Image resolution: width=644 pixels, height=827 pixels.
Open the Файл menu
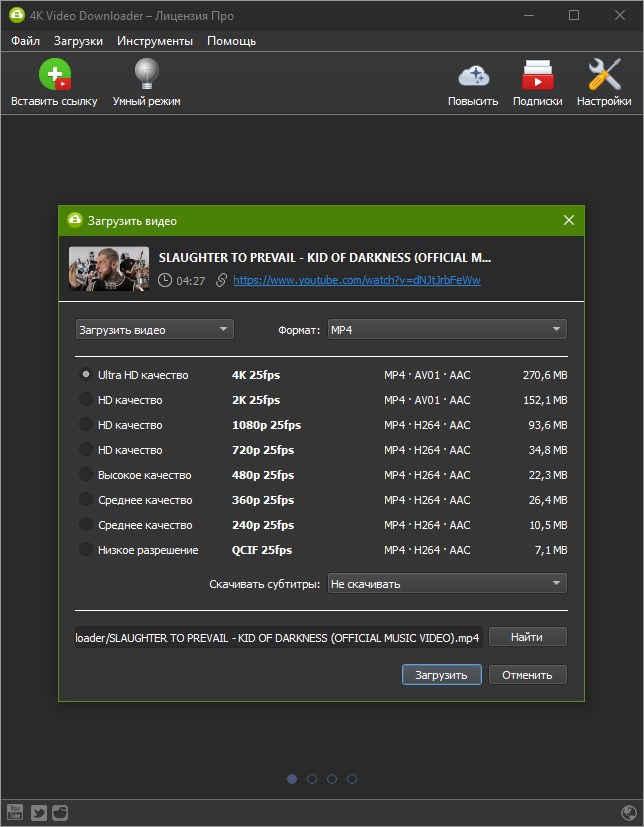tap(25, 41)
